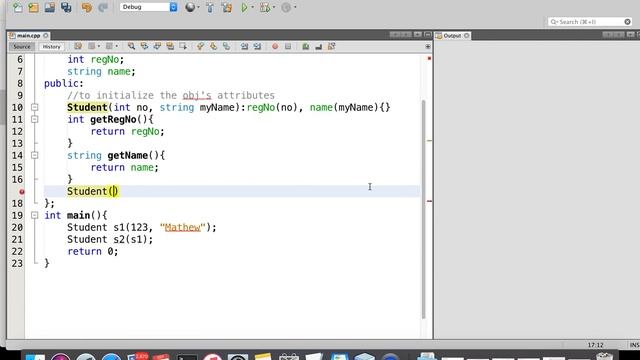Open the Profile Project dropdown arrow
Screen dimensions: 640x360
(295, 7)
